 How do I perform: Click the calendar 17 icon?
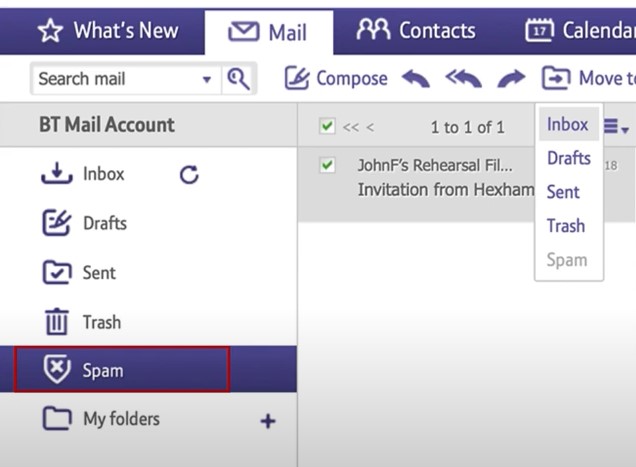coord(539,30)
